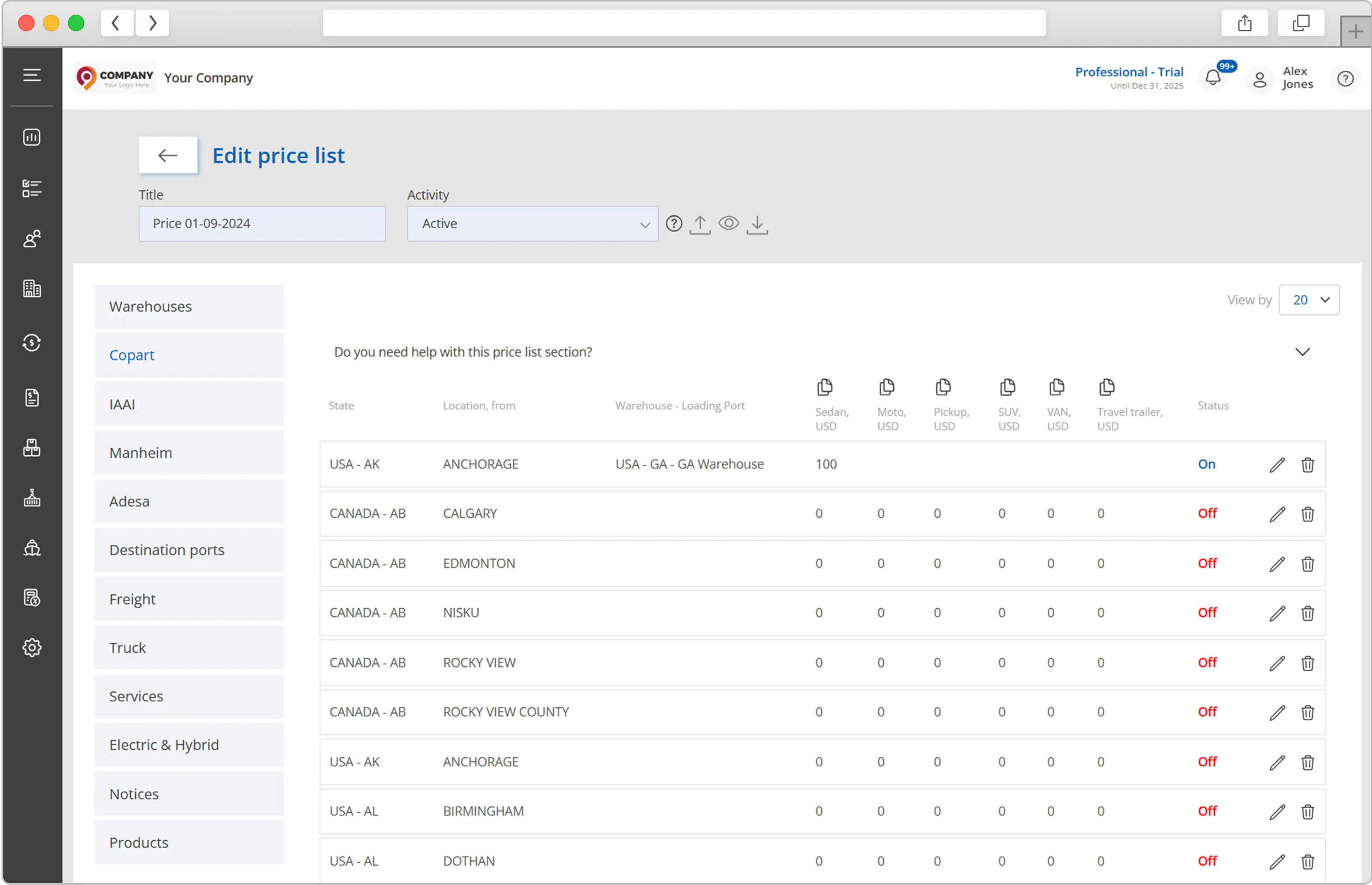The height and width of the screenshot is (885, 1372).
Task: Go back with the arrow beside Edit price list
Action: tap(168, 155)
